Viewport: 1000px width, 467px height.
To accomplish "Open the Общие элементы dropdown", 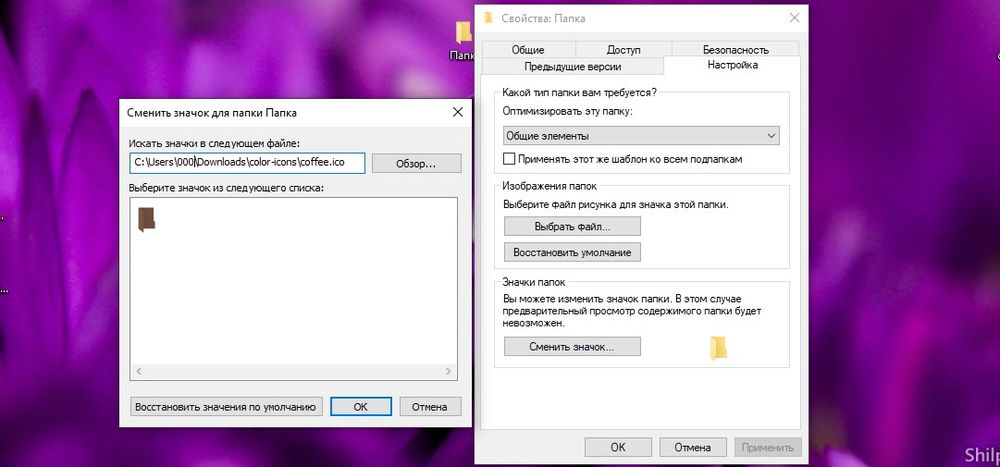I will tap(640, 136).
